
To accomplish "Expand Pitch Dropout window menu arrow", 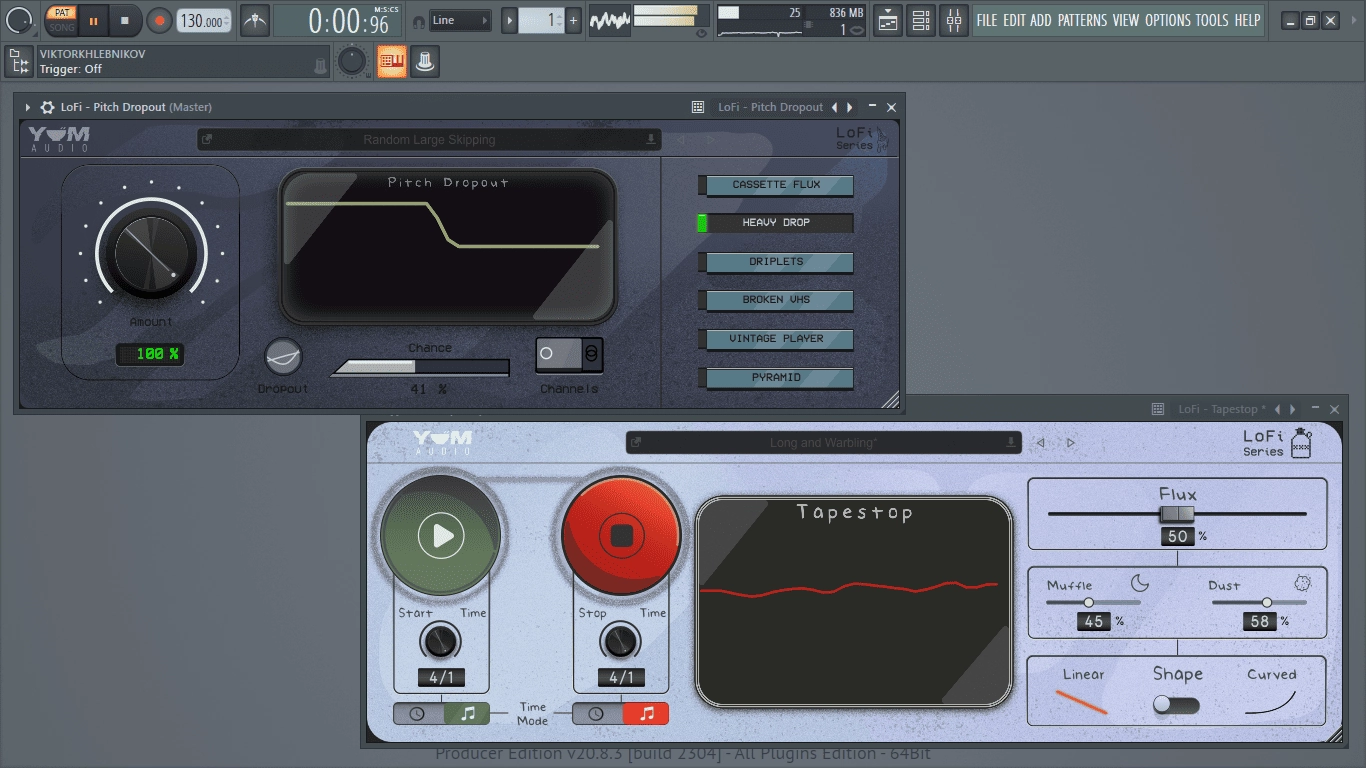I will (28, 107).
